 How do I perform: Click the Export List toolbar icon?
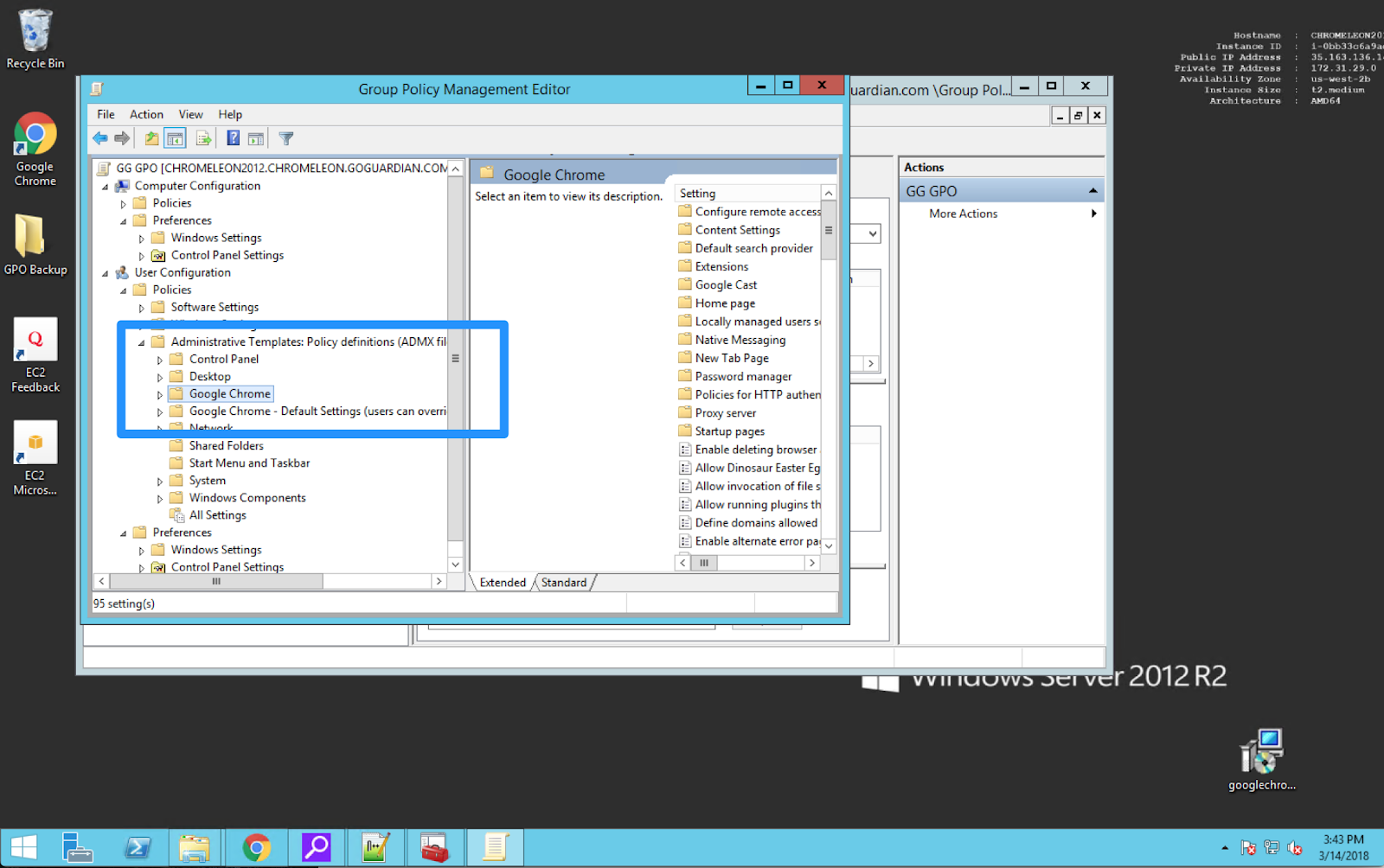[x=203, y=138]
